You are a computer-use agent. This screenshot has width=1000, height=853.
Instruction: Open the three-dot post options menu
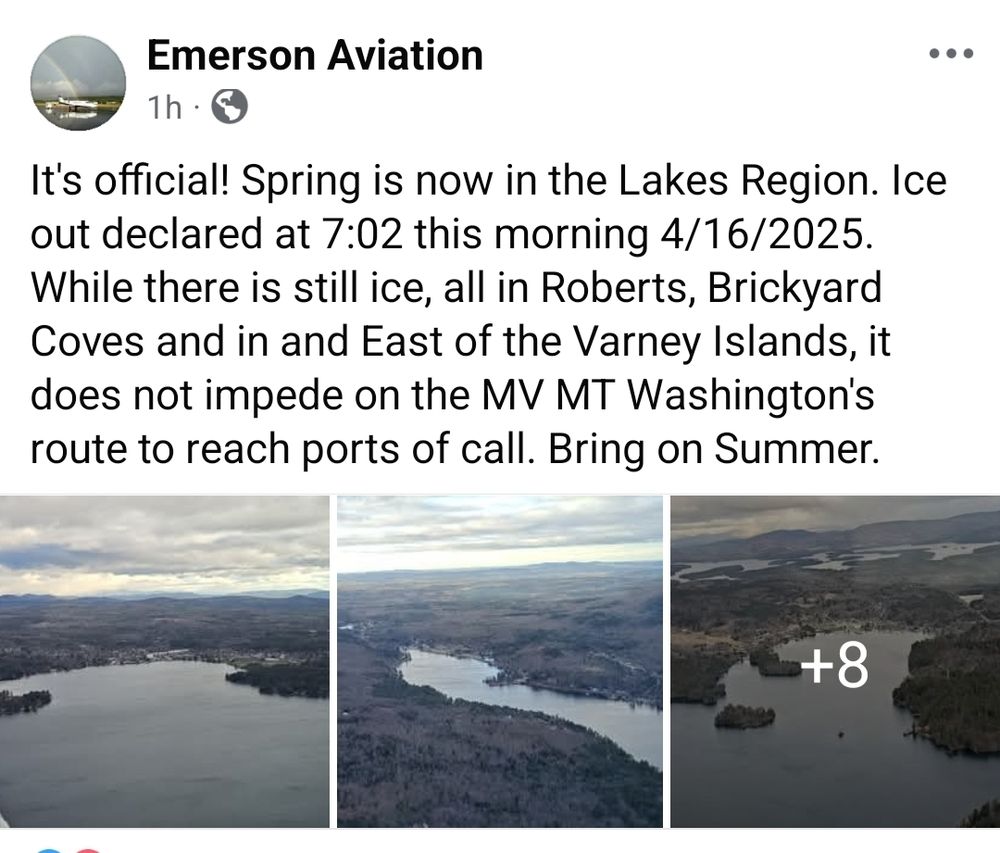click(x=952, y=54)
